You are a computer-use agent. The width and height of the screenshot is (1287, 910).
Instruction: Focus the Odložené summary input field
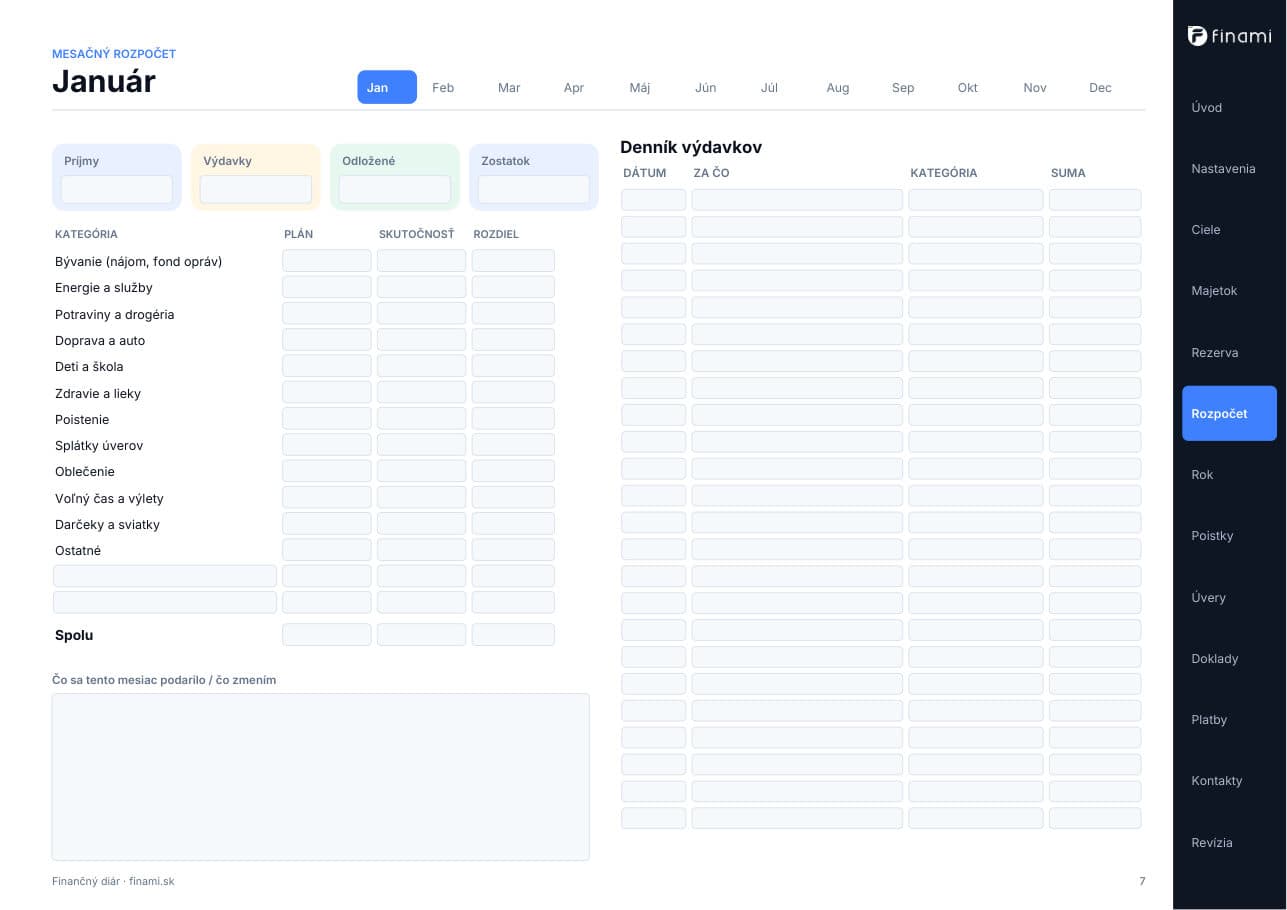395,189
